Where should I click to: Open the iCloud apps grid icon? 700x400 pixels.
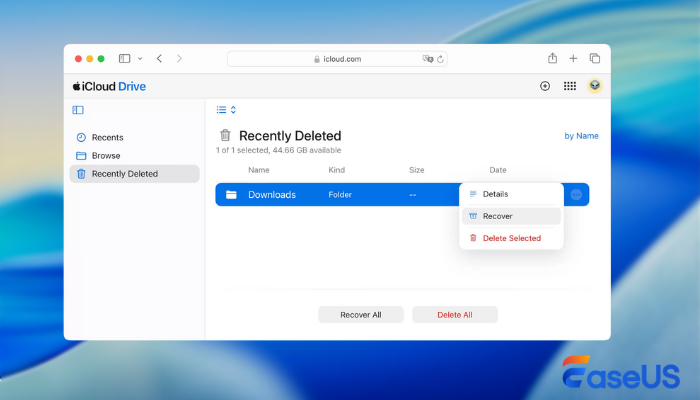point(570,86)
